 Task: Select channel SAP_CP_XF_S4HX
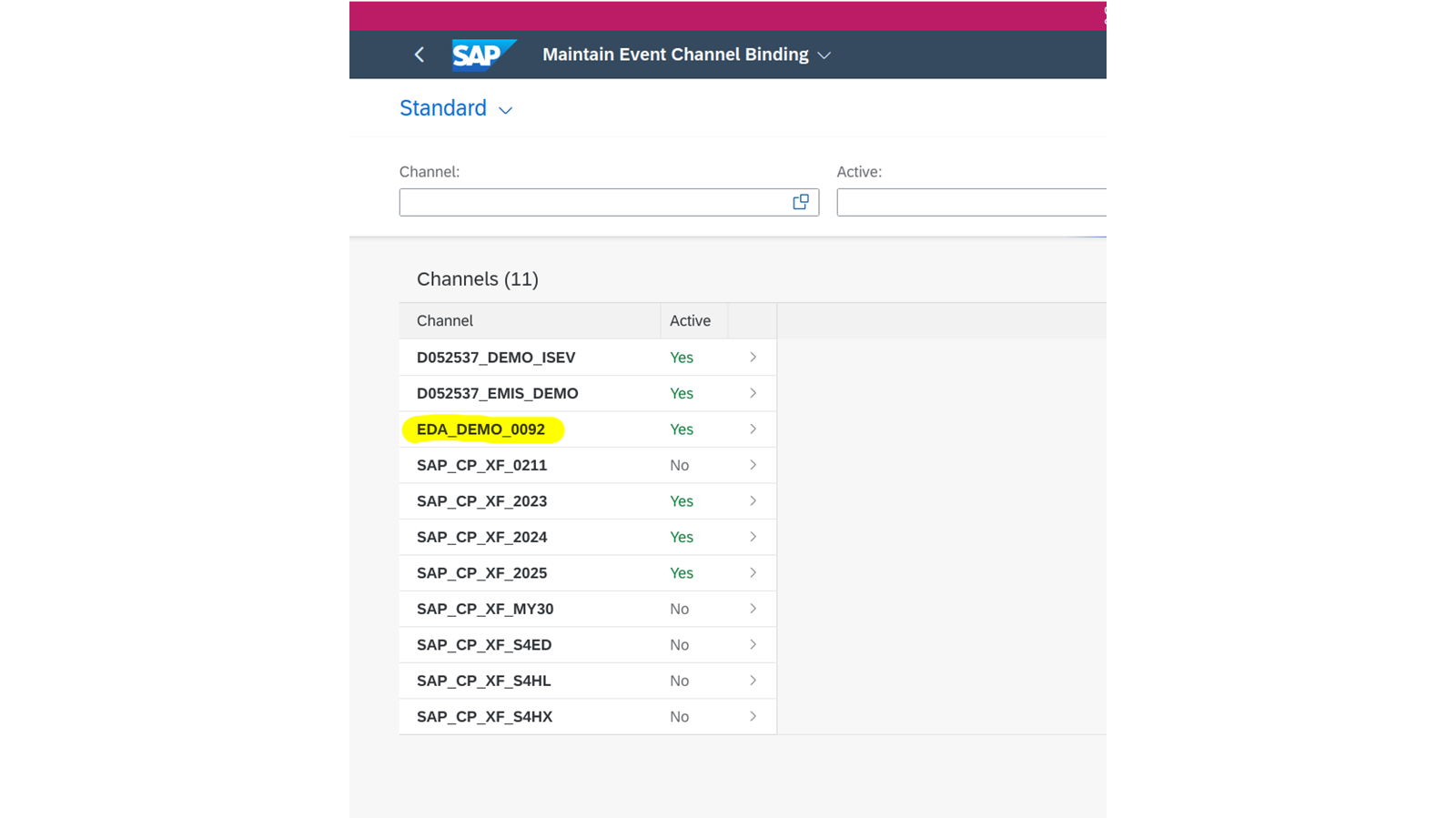(x=485, y=717)
